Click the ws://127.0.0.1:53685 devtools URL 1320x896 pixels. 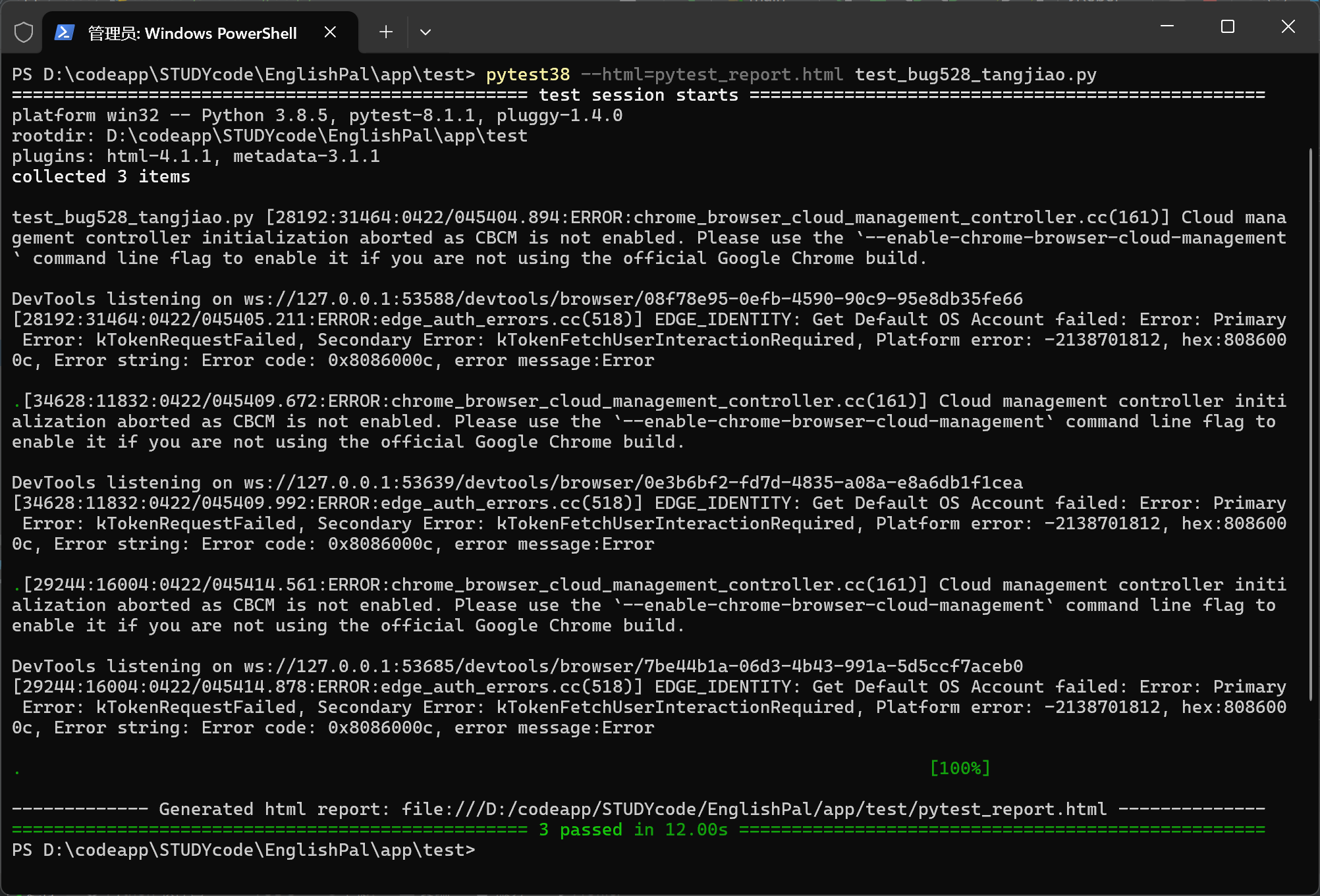[632, 666]
